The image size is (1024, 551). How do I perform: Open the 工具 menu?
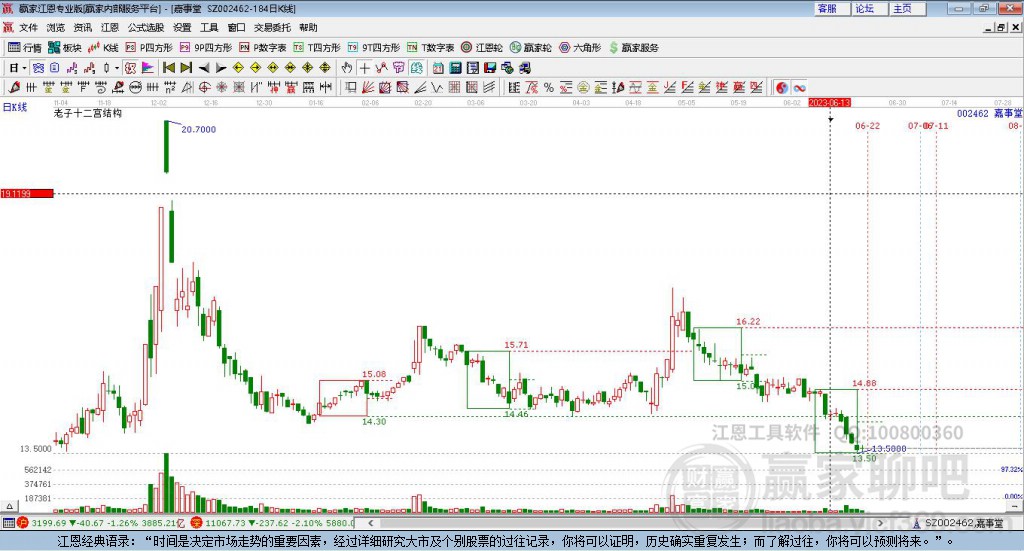coord(209,27)
